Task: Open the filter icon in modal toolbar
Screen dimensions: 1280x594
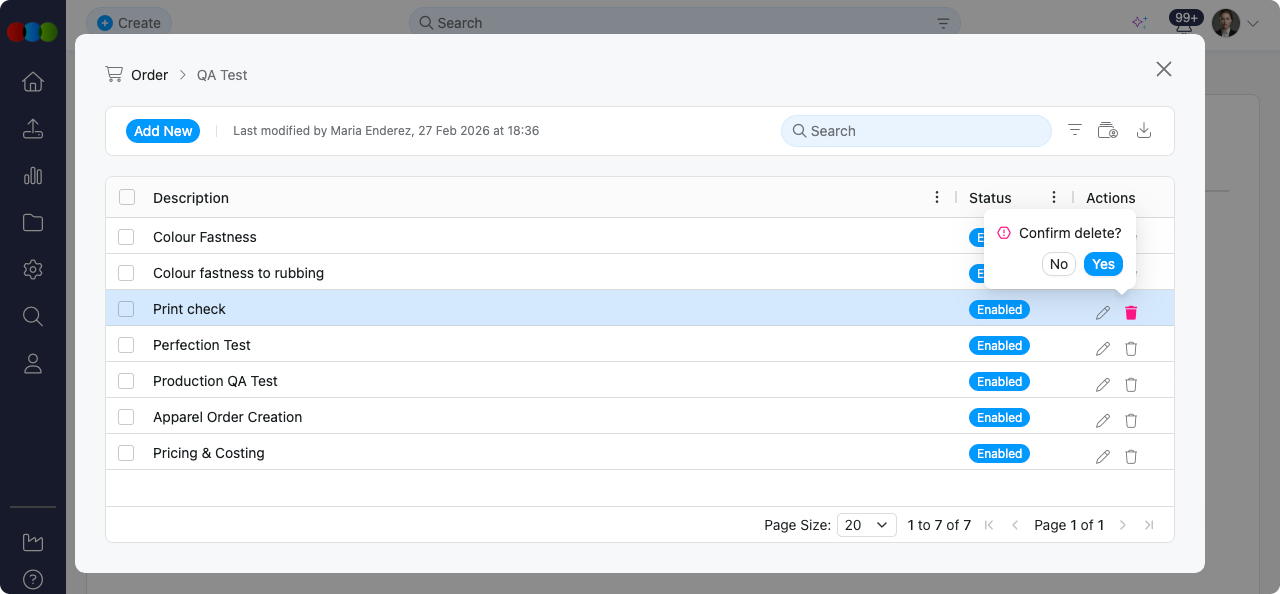Action: (x=1075, y=130)
